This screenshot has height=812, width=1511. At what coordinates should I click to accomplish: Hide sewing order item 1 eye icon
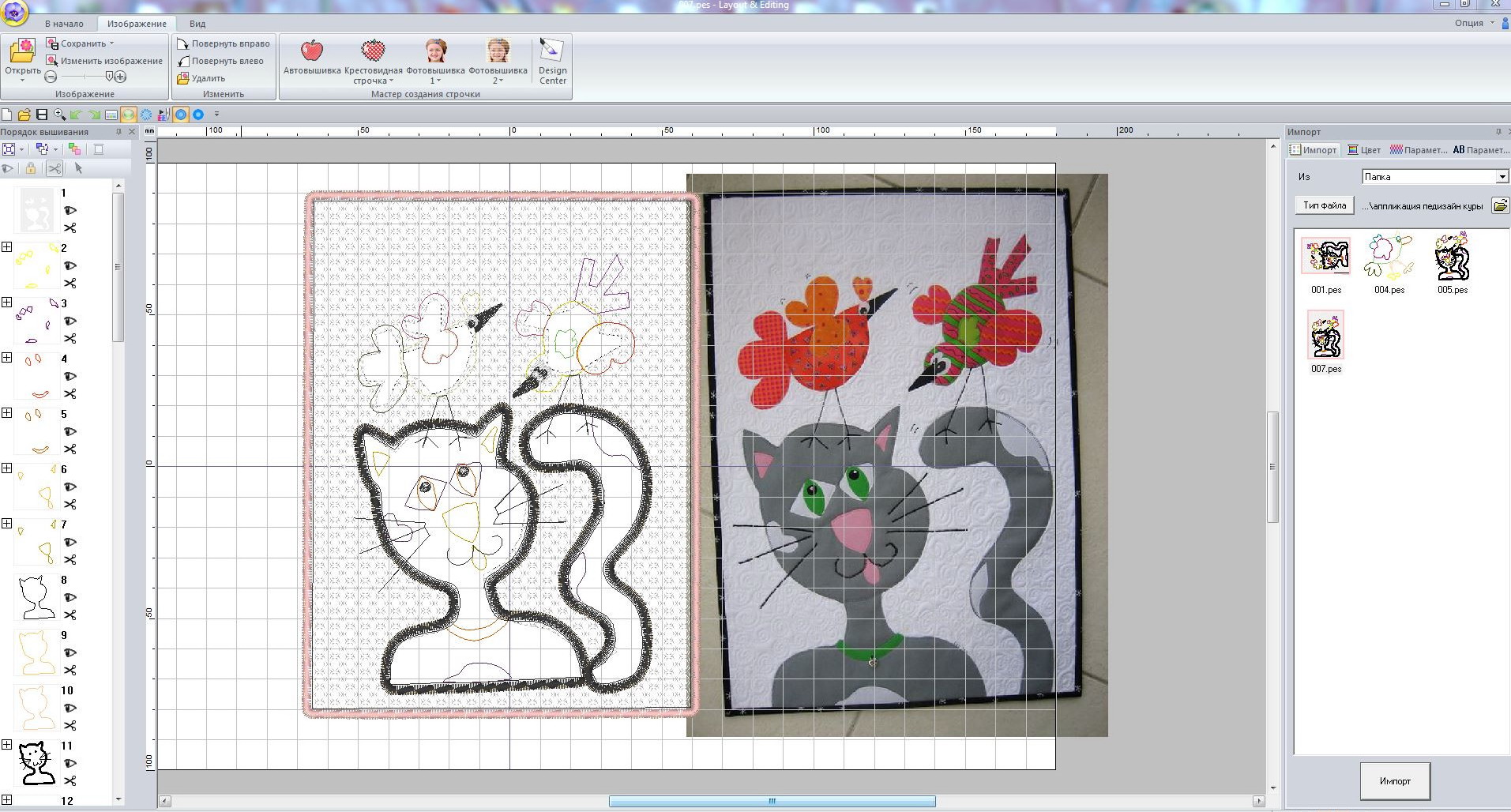[70, 211]
